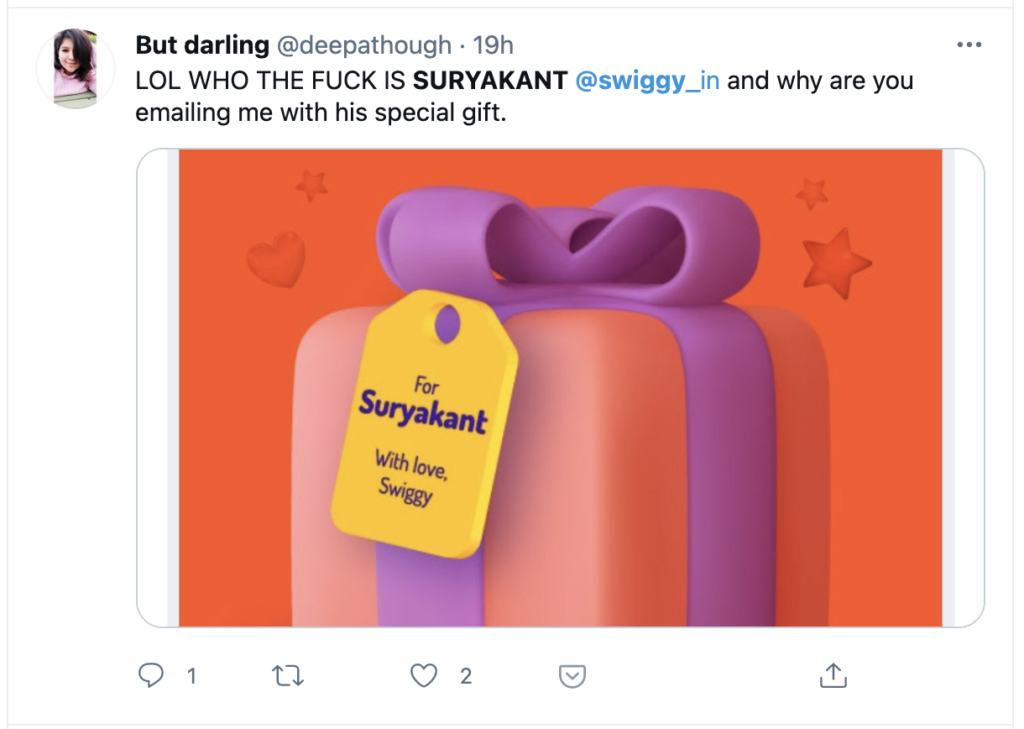Click the reply count number 1
The height and width of the screenshot is (729, 1024).
(x=191, y=677)
